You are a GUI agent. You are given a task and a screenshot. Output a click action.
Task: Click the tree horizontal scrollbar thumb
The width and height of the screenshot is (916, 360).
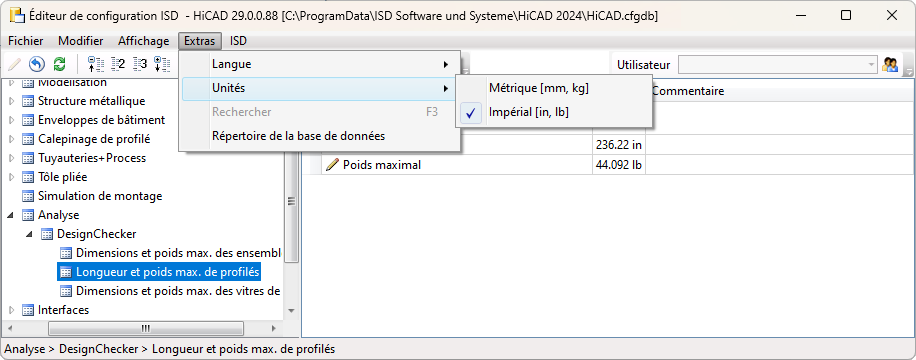(x=145, y=327)
